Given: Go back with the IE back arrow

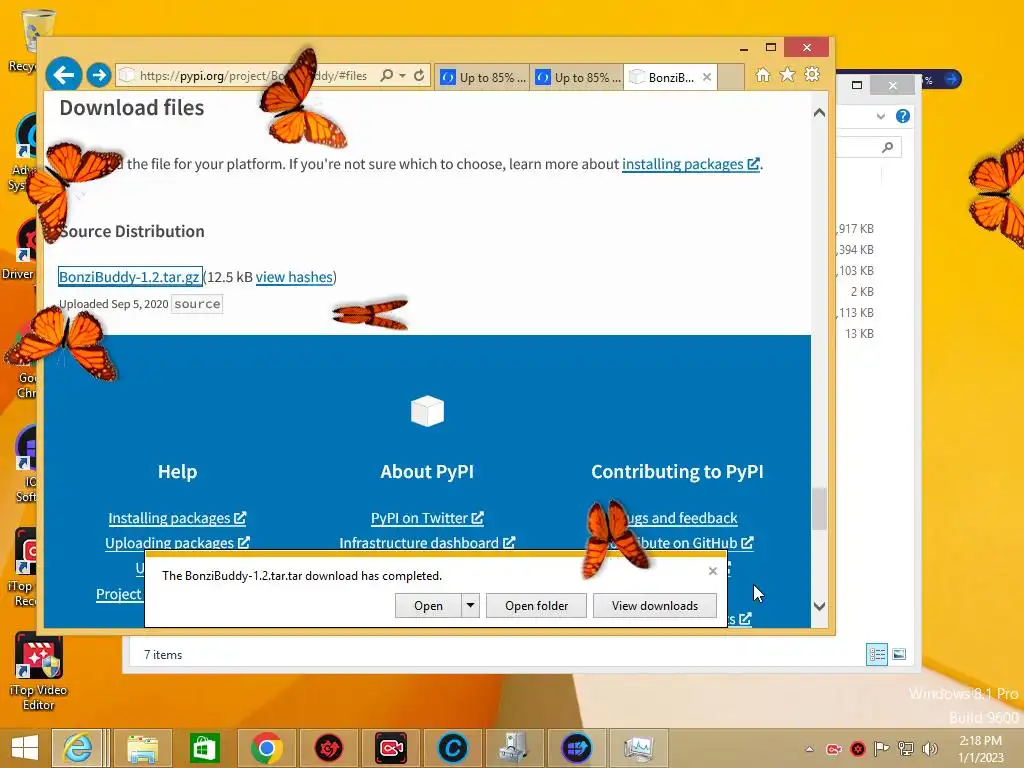Looking at the screenshot, I should point(64,75).
